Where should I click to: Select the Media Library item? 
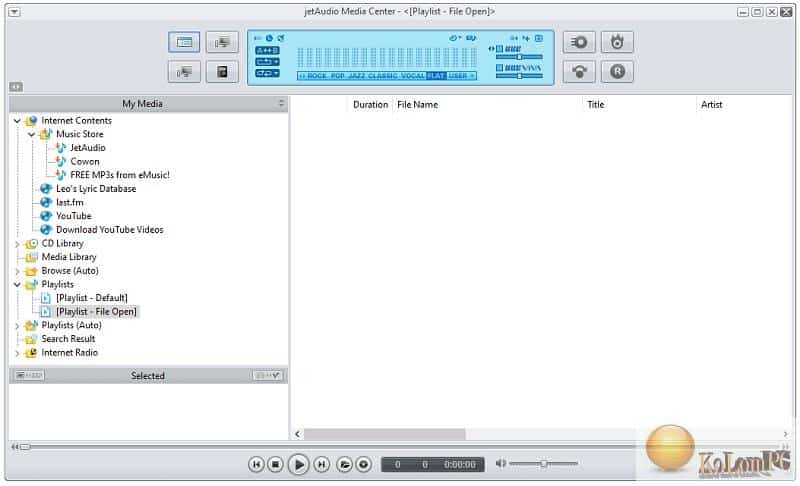click(69, 257)
